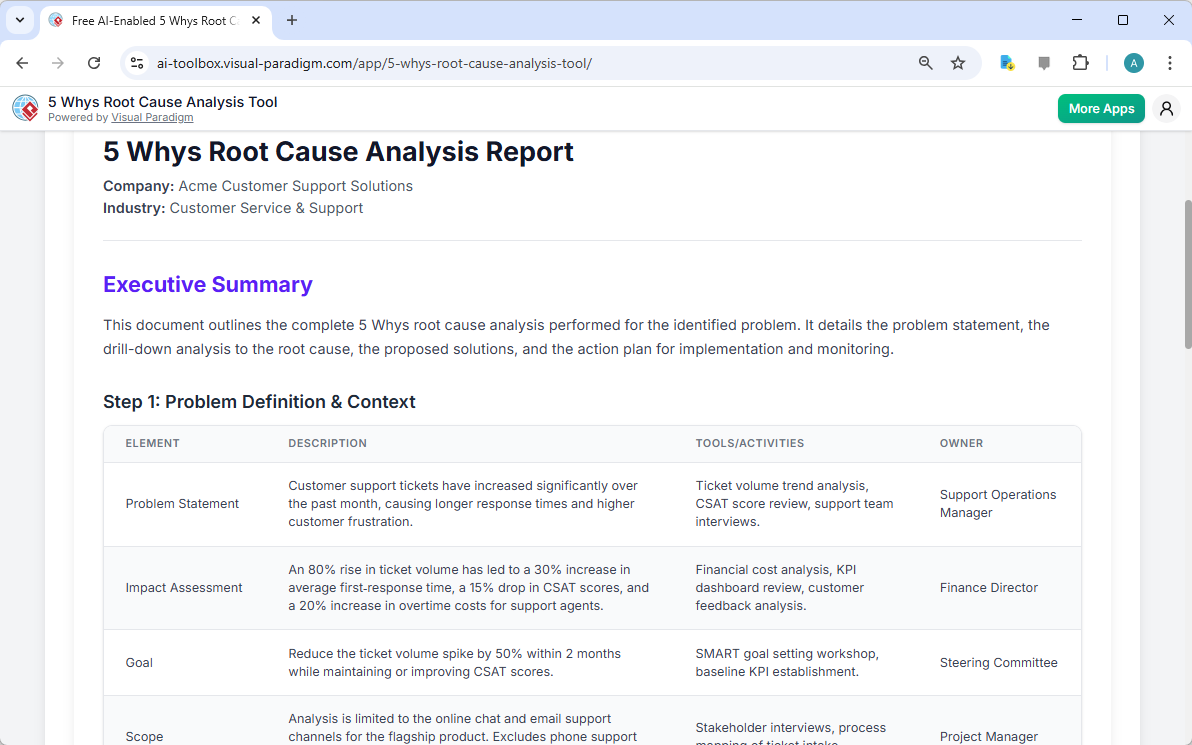The width and height of the screenshot is (1192, 745).
Task: Bookmark this page using the star
Action: point(958,62)
